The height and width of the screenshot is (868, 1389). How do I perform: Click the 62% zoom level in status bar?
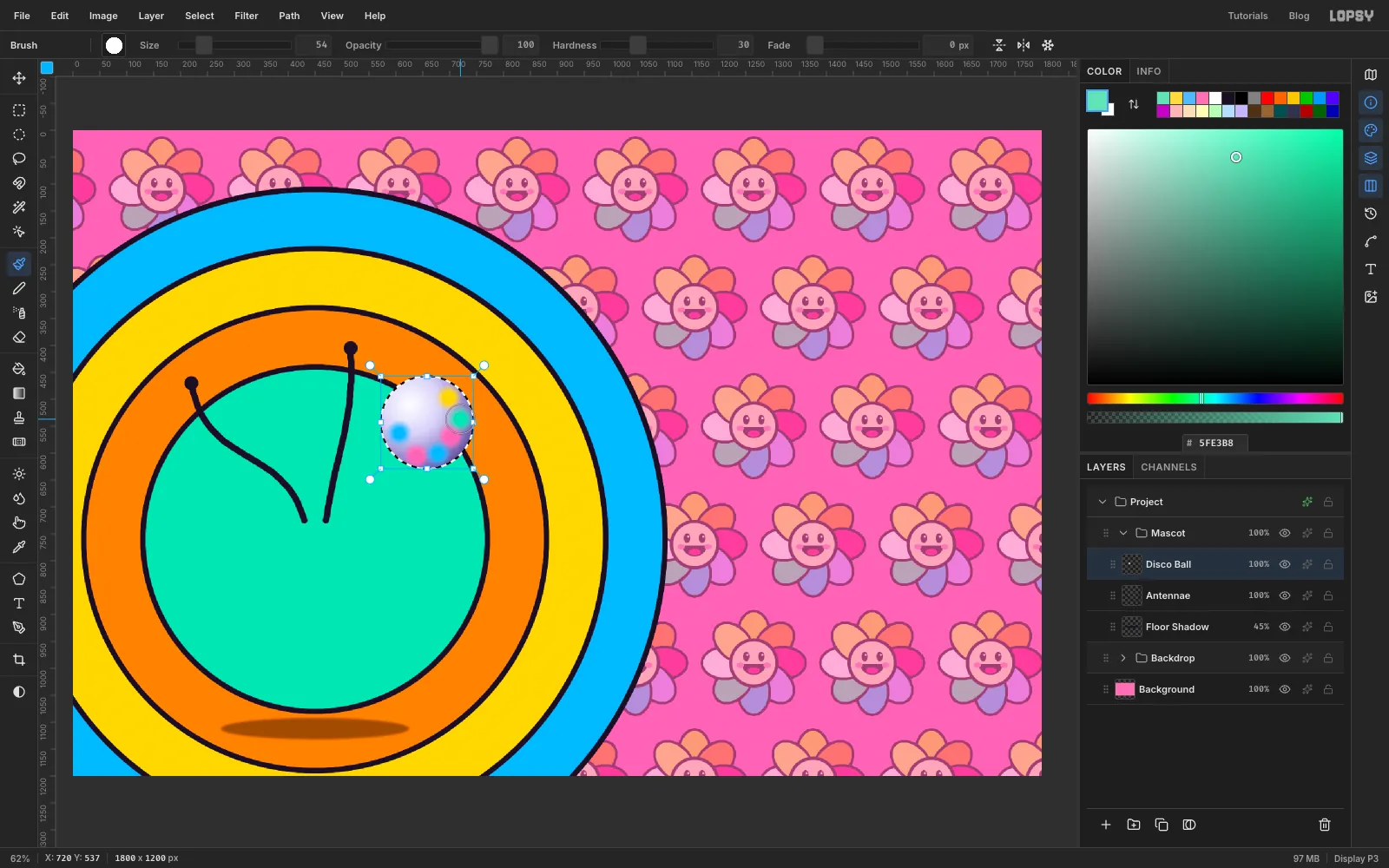coord(20,858)
